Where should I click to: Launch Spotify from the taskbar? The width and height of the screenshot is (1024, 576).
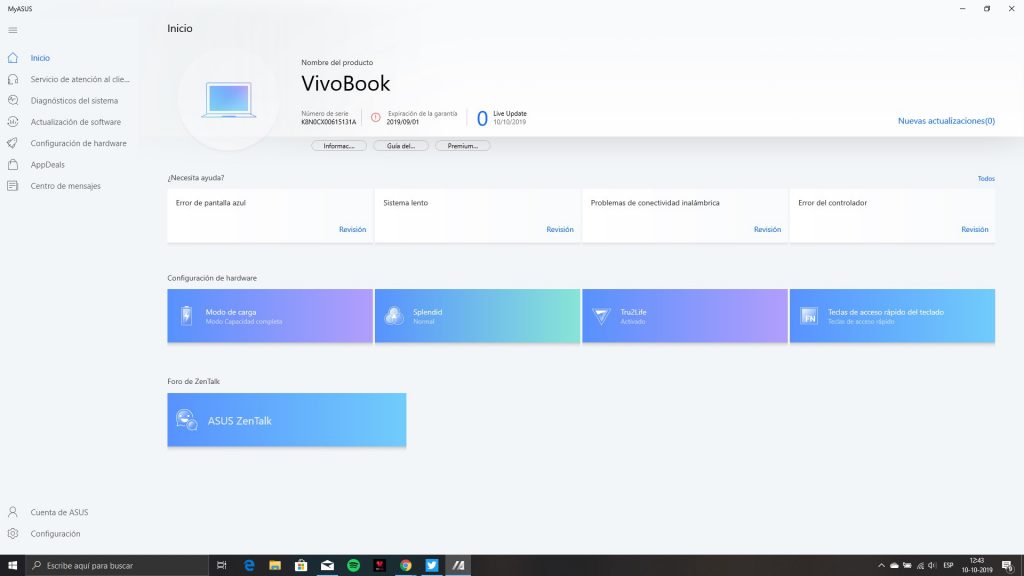(353, 566)
